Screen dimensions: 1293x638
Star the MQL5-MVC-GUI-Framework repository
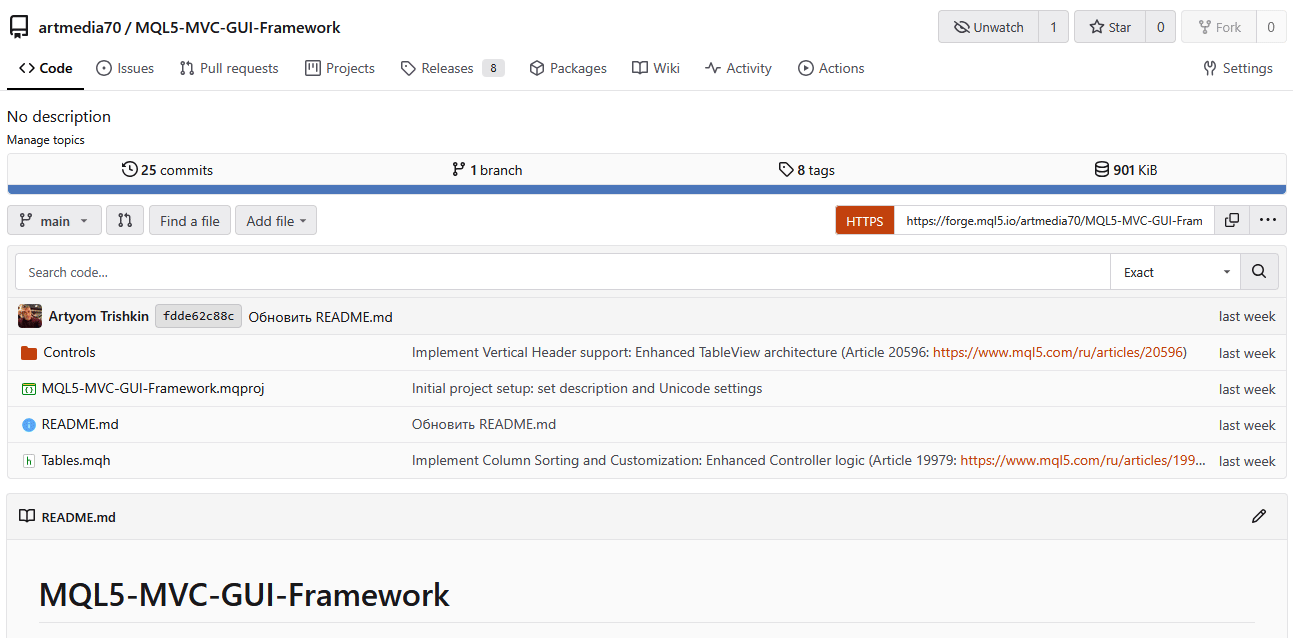(1109, 27)
